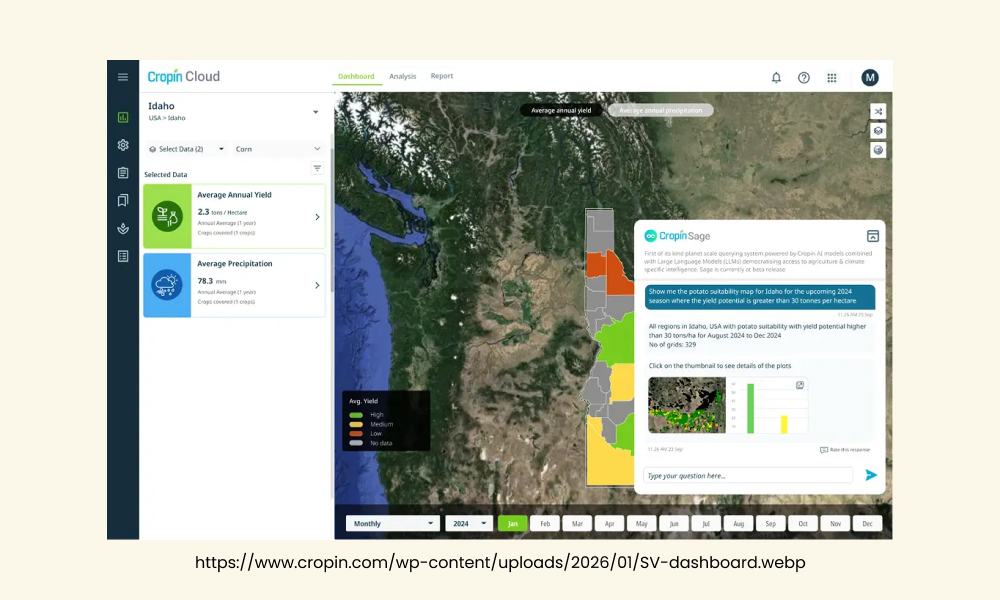Image resolution: width=1000 pixels, height=600 pixels.
Task: Switch to the Analysis tab
Action: tap(402, 77)
